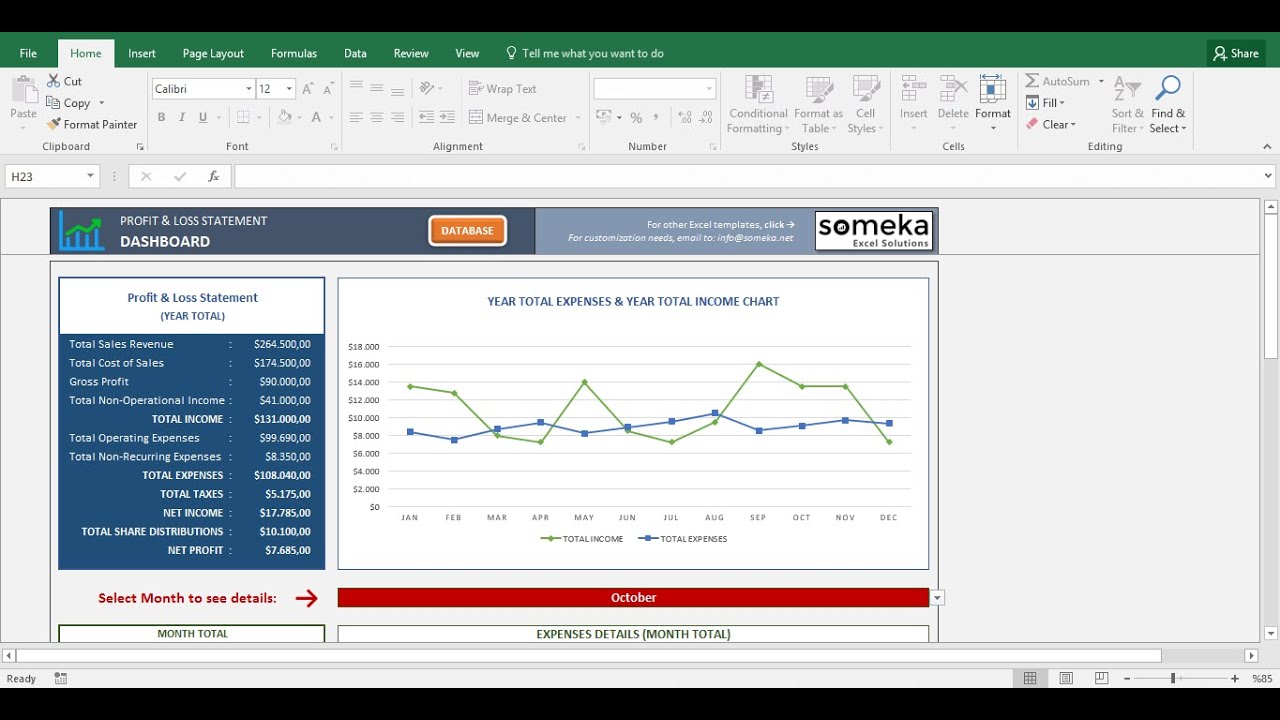
Task: Click the AutoSum sigma icon
Action: click(1032, 81)
